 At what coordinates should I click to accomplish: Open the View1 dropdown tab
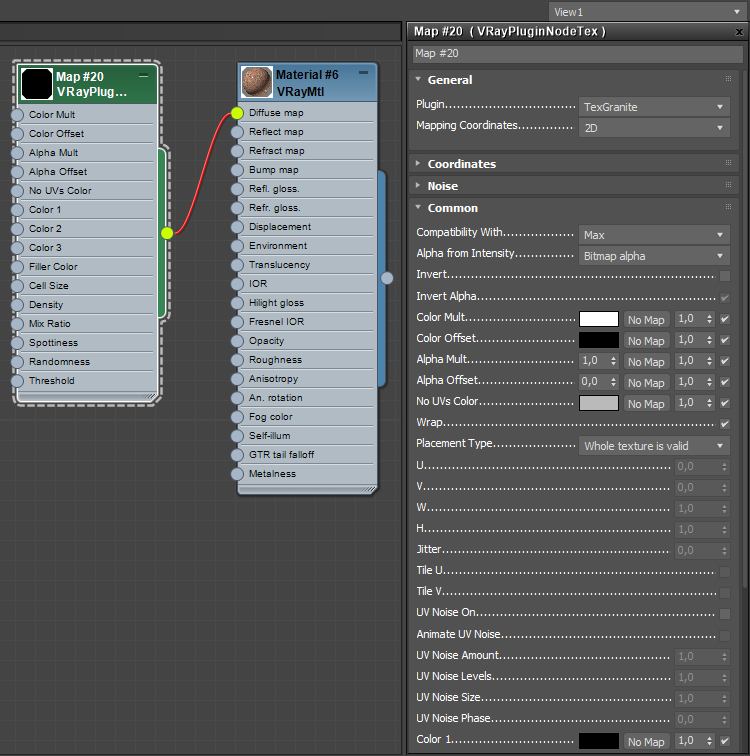(647, 12)
